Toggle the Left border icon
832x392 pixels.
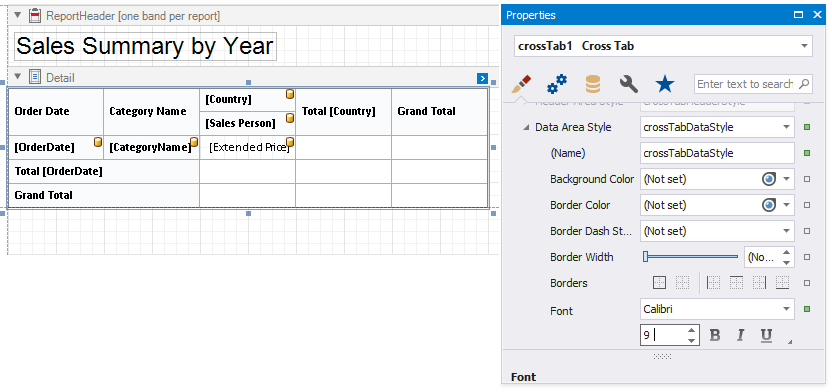(x=714, y=283)
